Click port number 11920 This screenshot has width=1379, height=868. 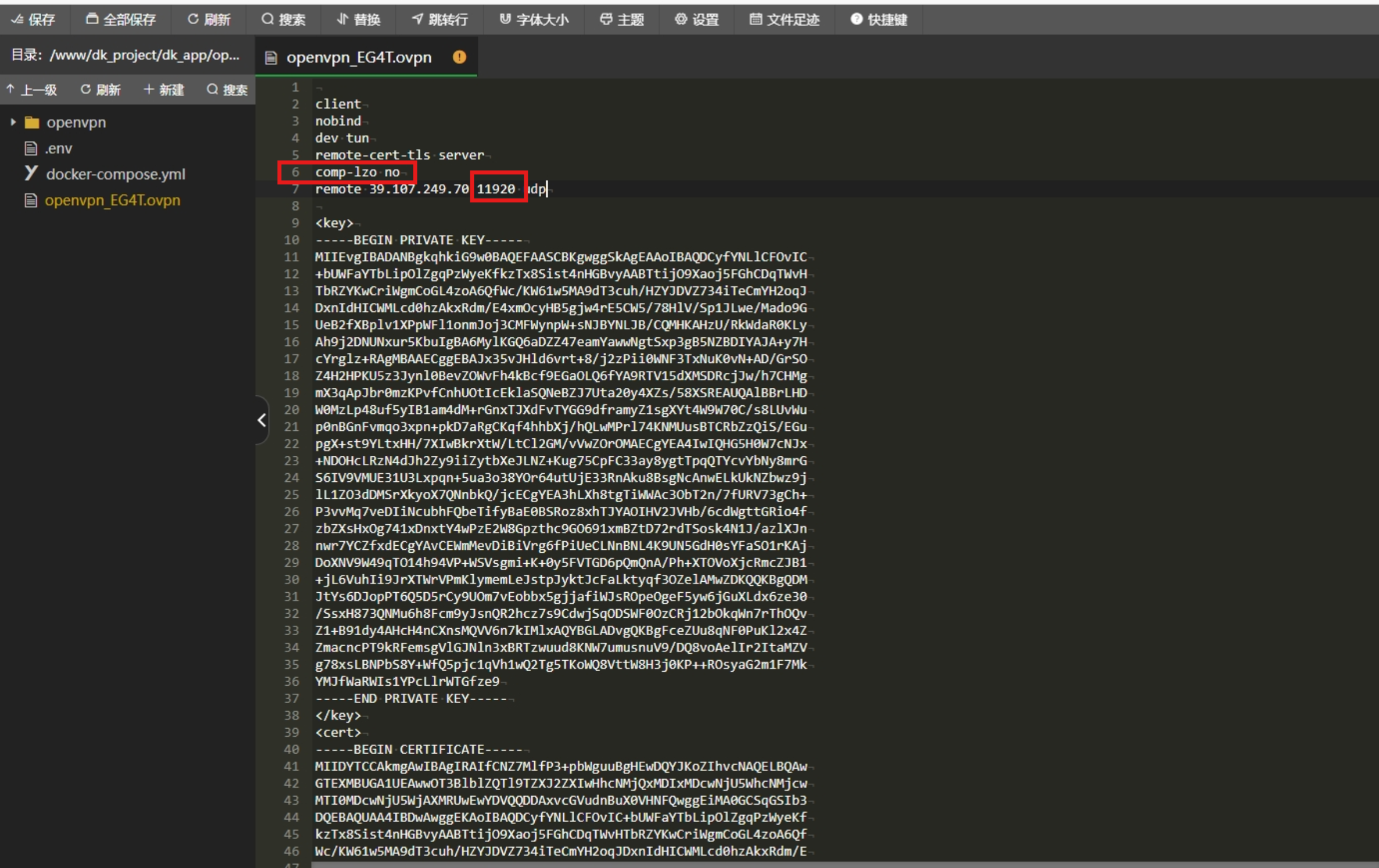tap(496, 189)
